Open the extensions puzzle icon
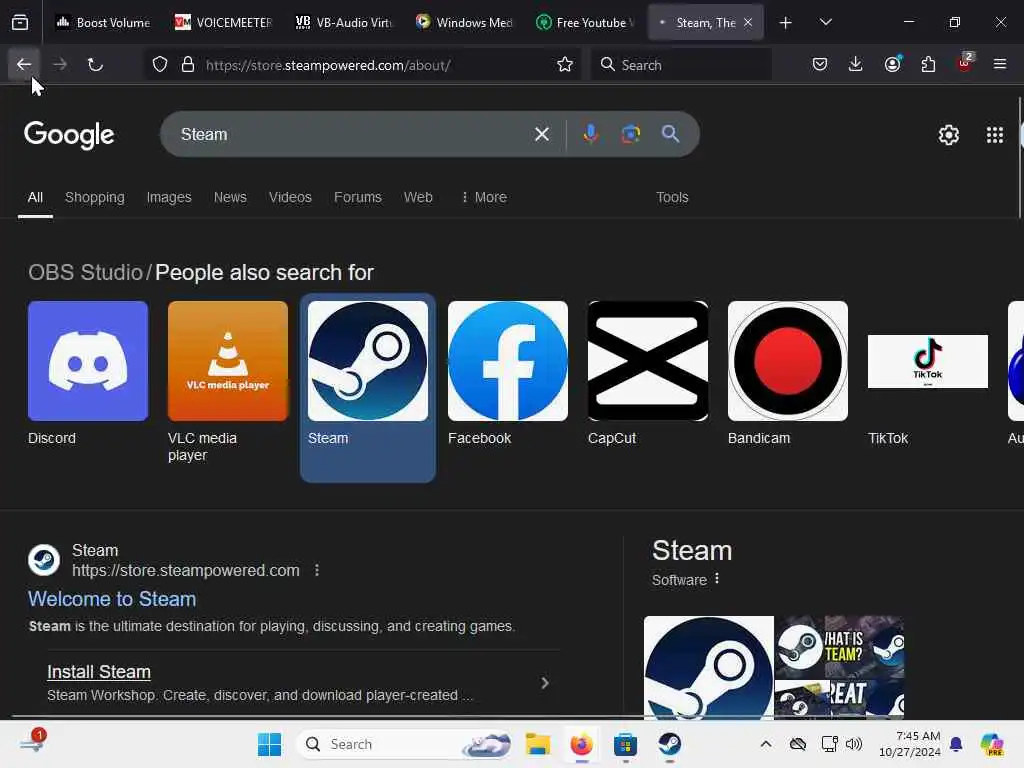The image size is (1024, 768). point(928,65)
